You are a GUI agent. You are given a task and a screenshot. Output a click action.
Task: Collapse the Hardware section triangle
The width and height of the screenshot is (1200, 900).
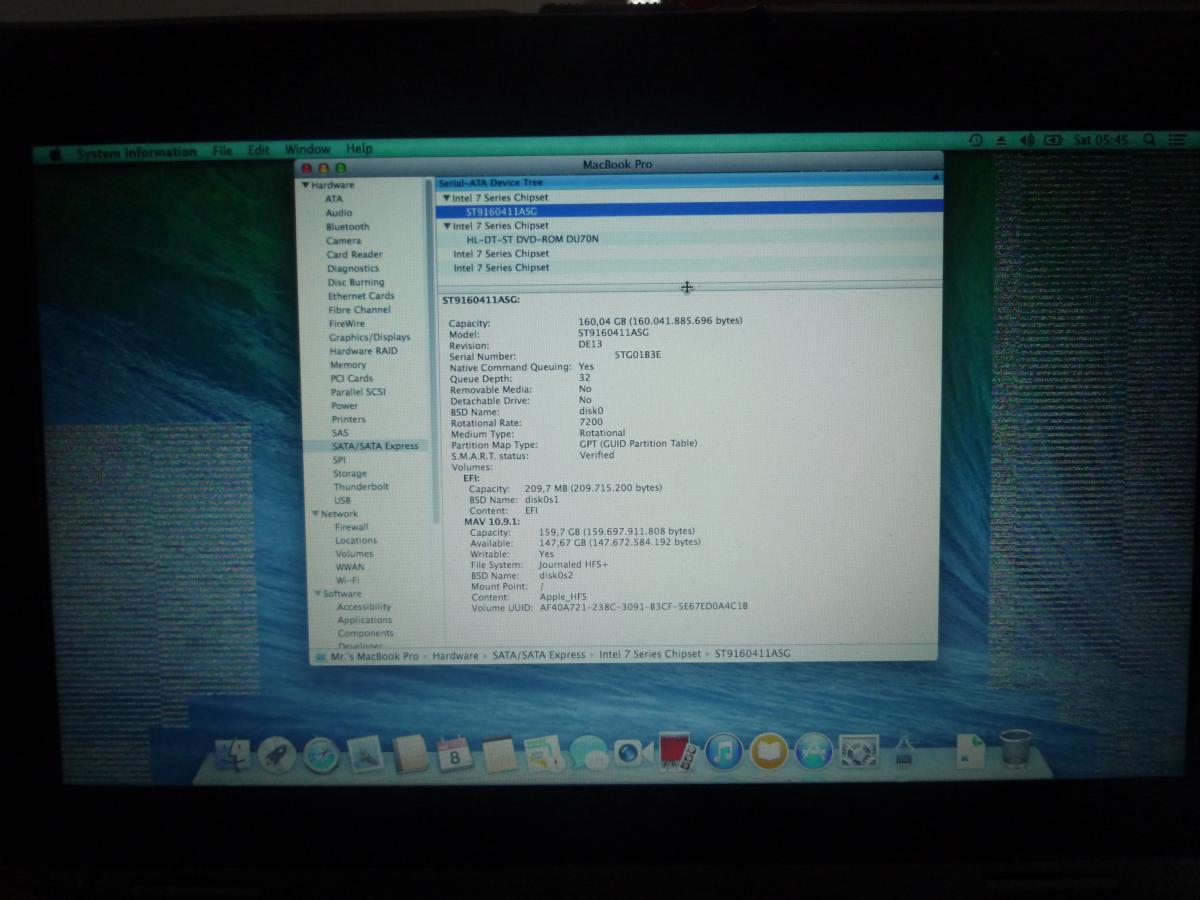pyautogui.click(x=306, y=185)
